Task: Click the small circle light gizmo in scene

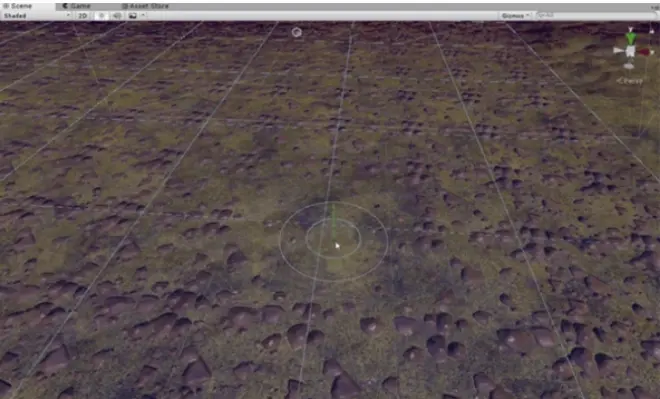Action: point(297,32)
